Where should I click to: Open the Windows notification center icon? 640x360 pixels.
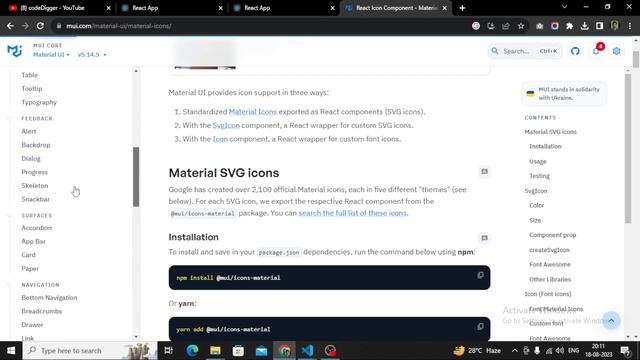point(625,351)
